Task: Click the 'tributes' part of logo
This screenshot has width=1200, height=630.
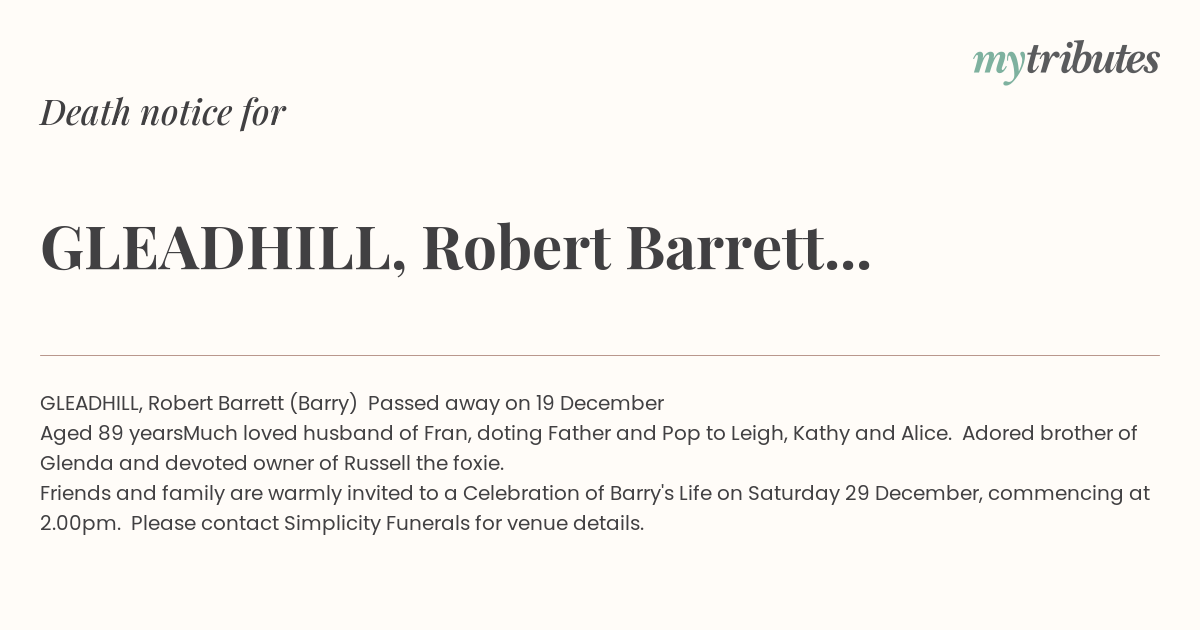Action: point(1092,59)
